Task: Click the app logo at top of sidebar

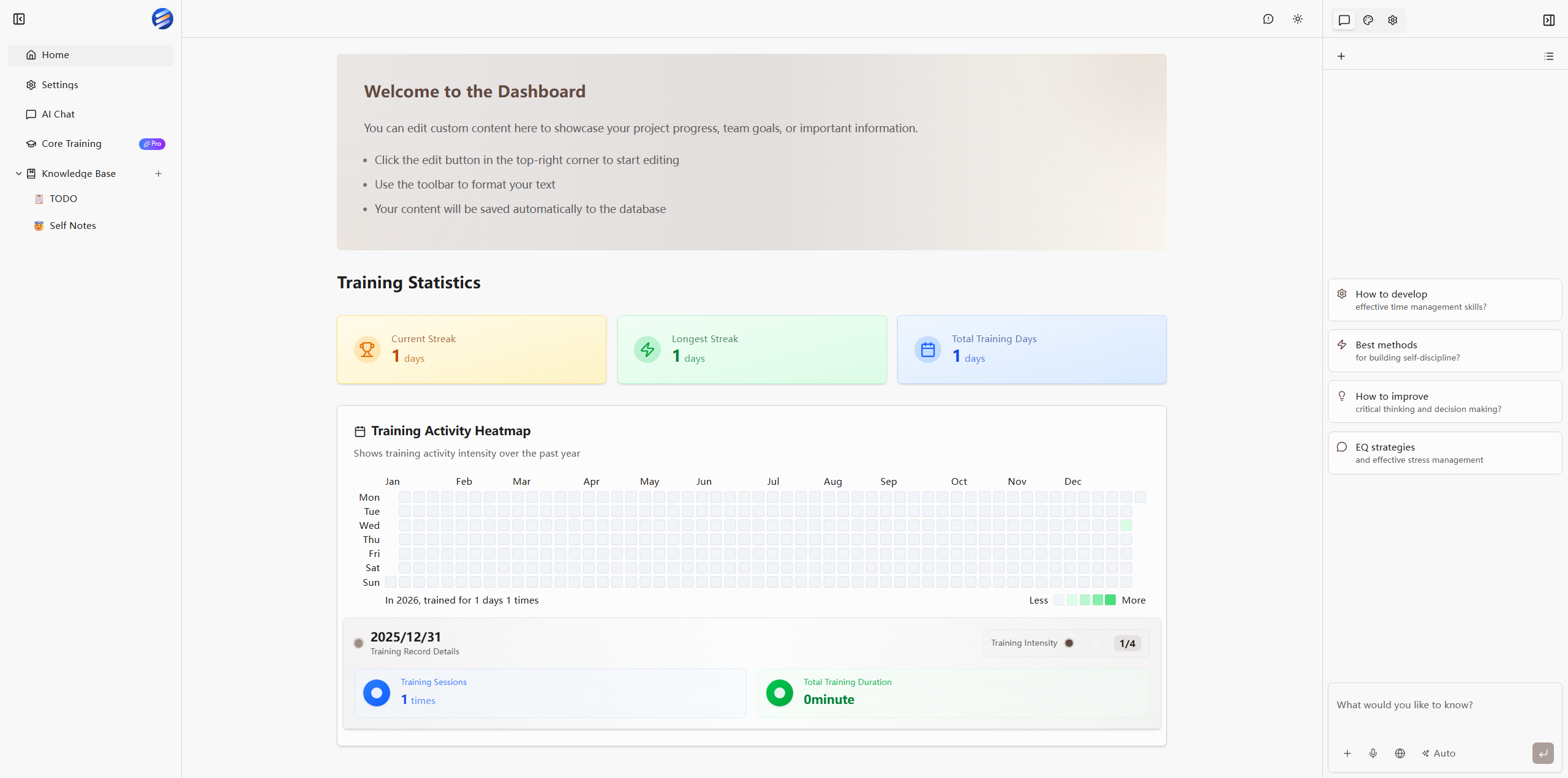Action: point(162,18)
